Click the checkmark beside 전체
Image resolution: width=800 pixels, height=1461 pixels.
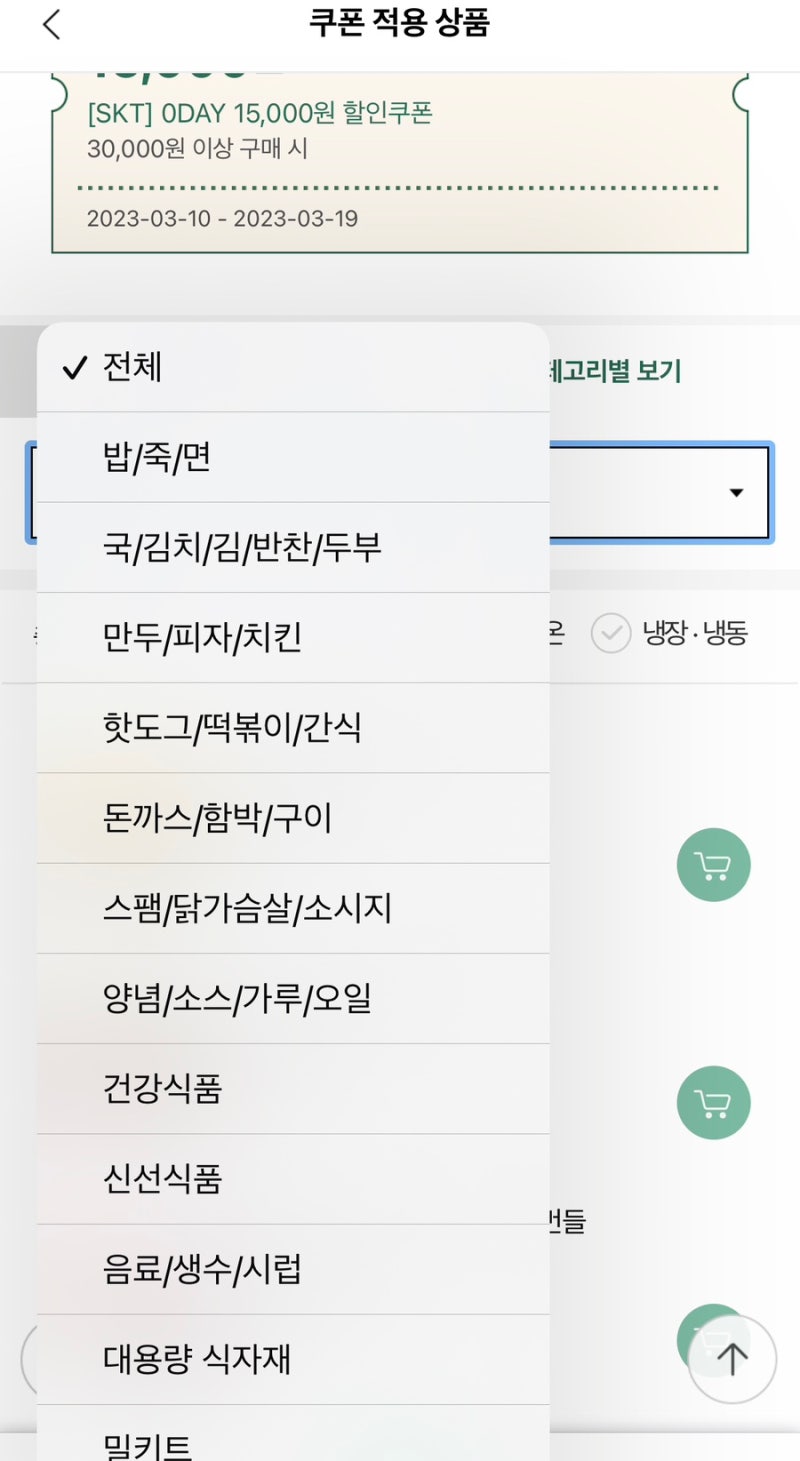pos(74,368)
